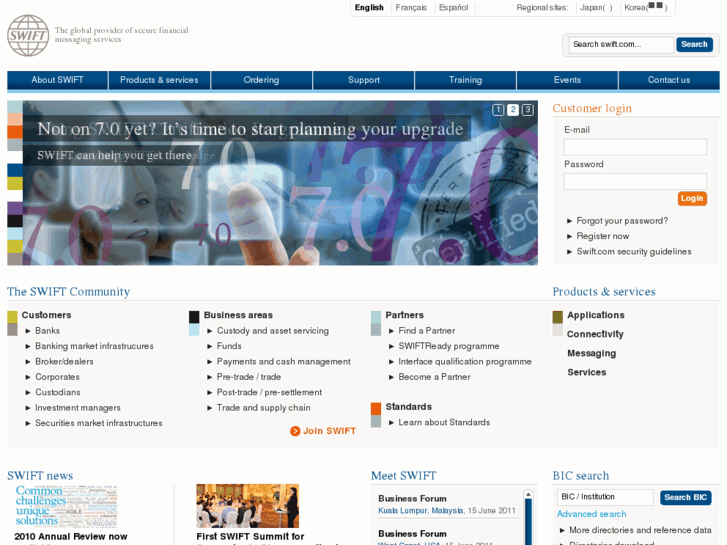The height and width of the screenshot is (545, 727).
Task: Open Payments and cash management link
Action: tap(283, 361)
